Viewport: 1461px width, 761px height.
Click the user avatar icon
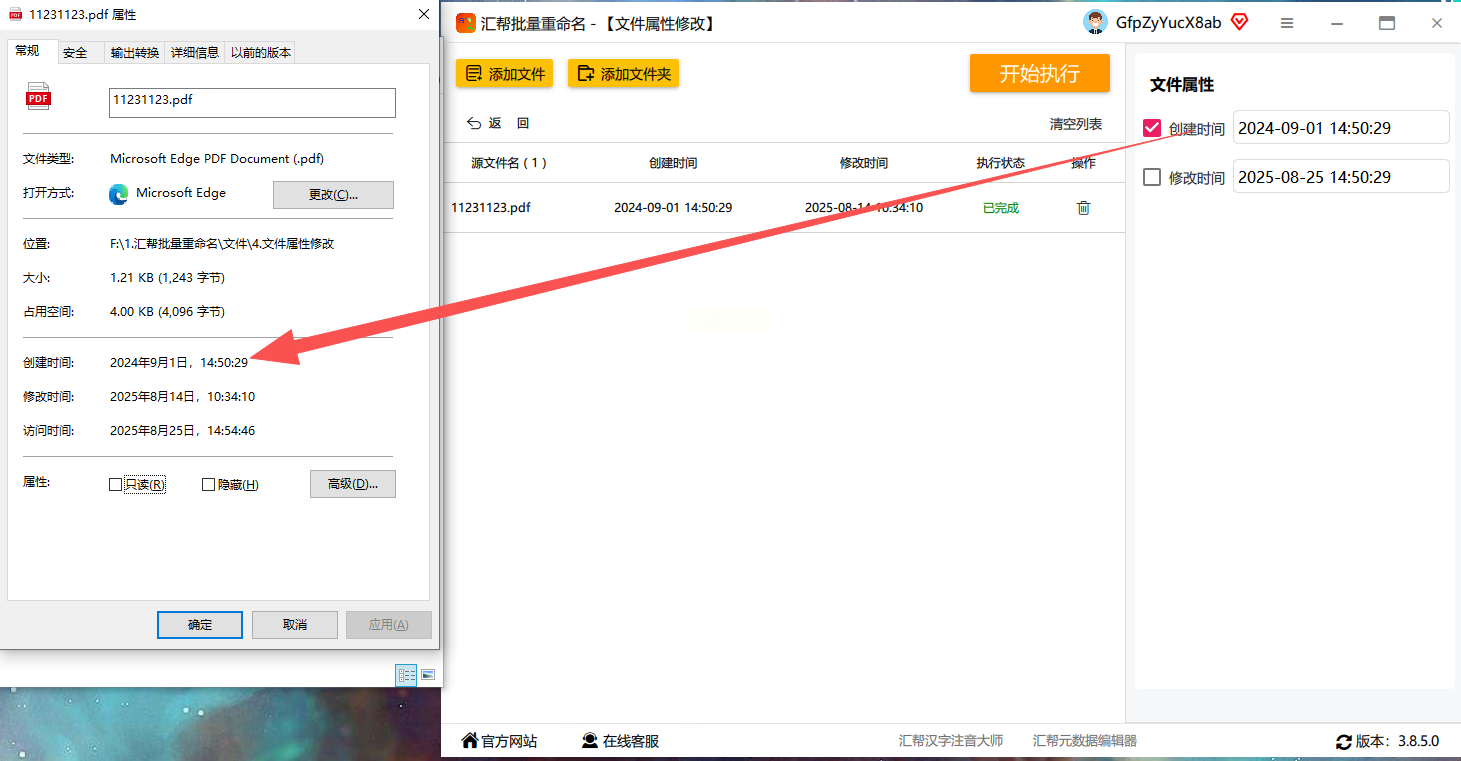(1095, 22)
